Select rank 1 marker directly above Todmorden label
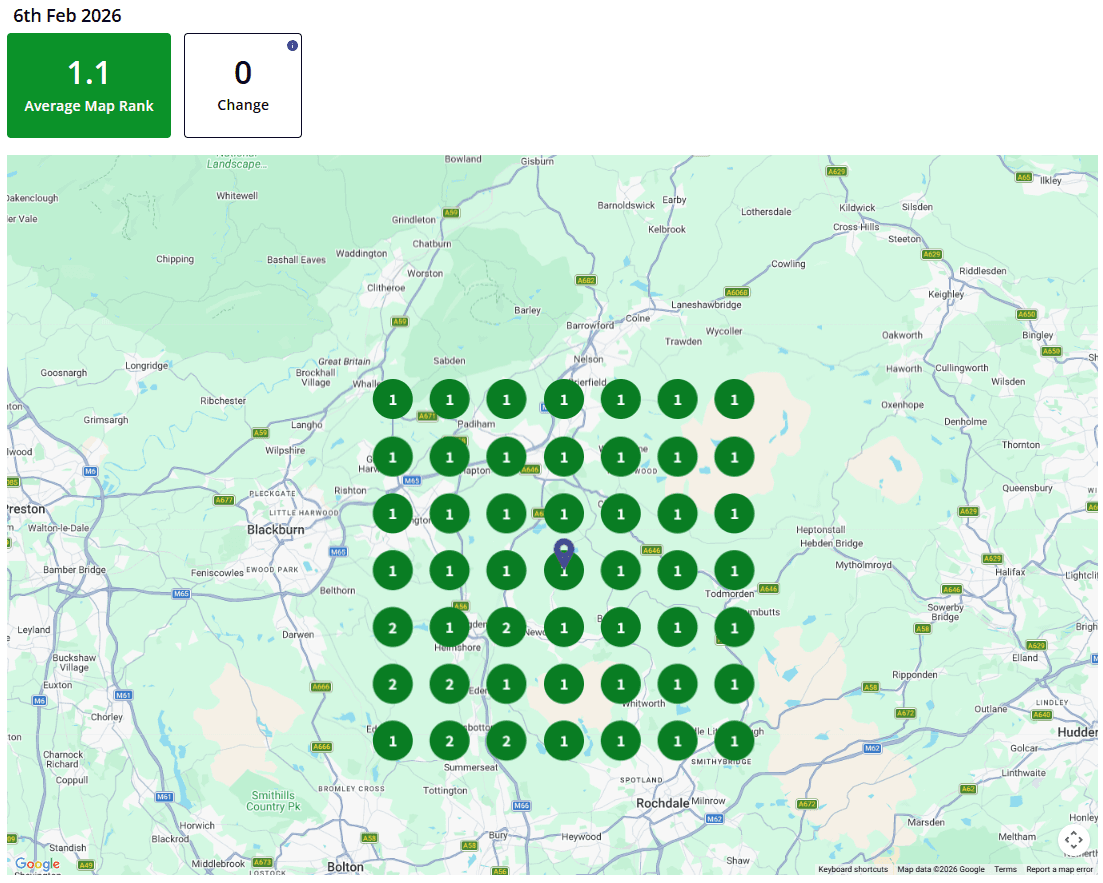 pos(734,571)
